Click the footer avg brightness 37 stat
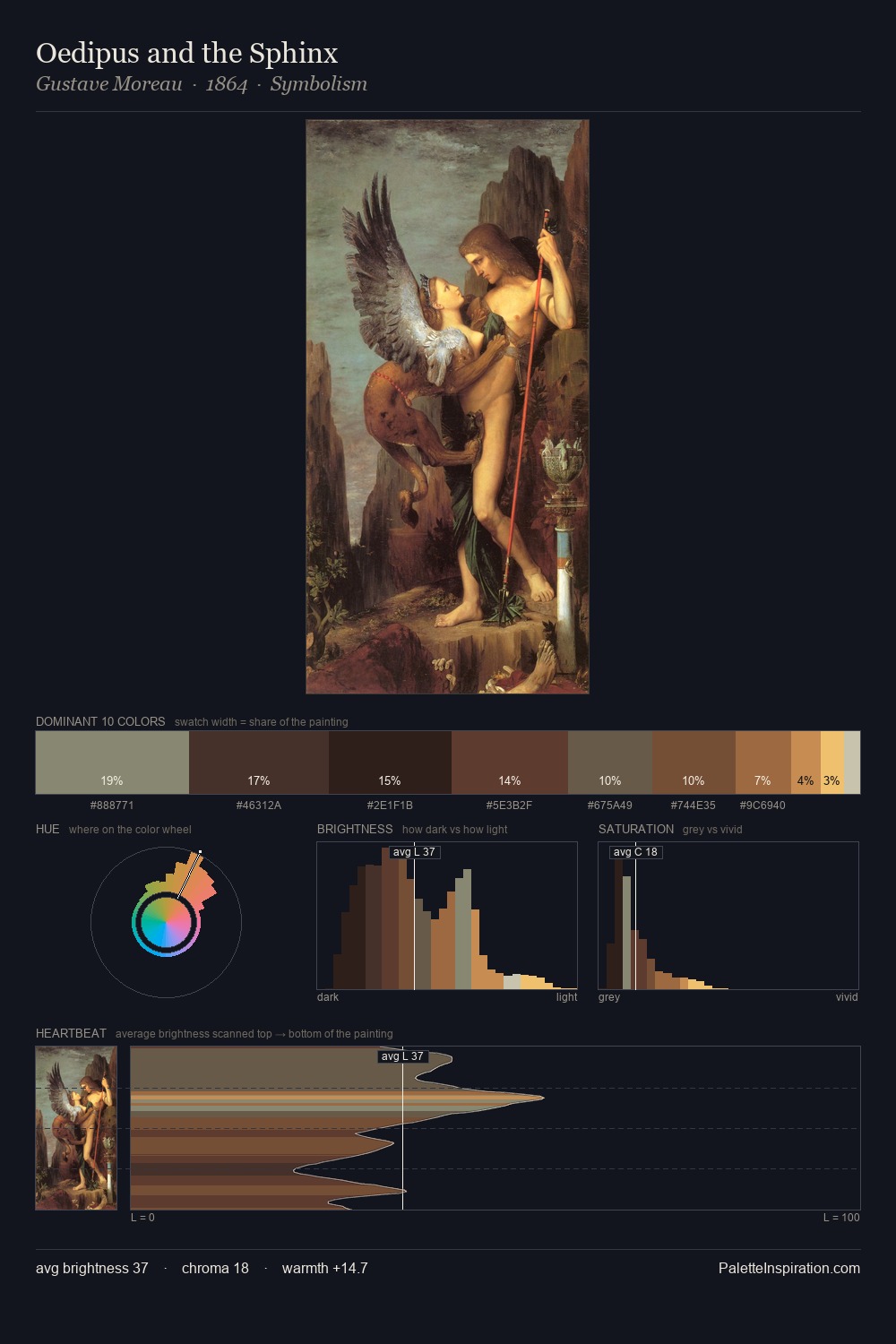 [92, 1268]
